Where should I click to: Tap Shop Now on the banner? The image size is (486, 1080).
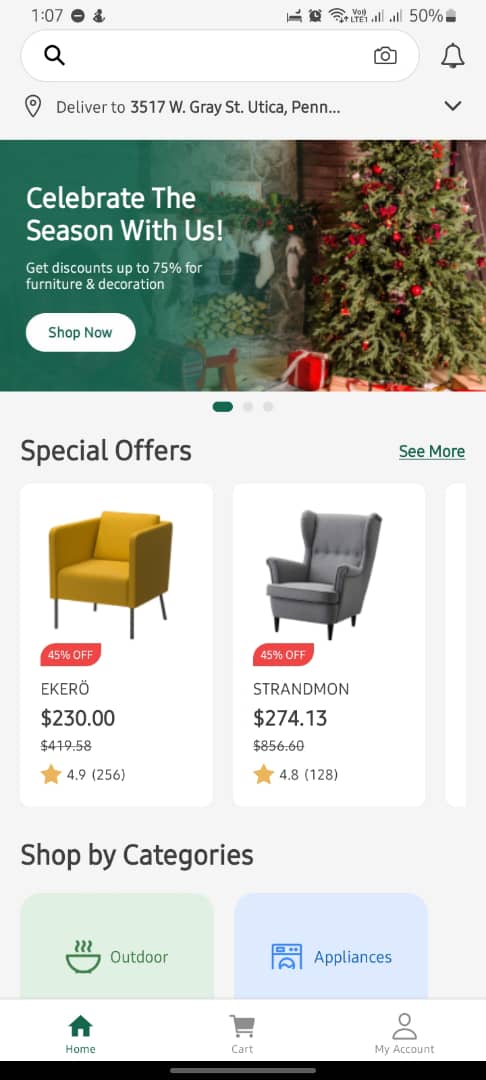click(x=81, y=333)
